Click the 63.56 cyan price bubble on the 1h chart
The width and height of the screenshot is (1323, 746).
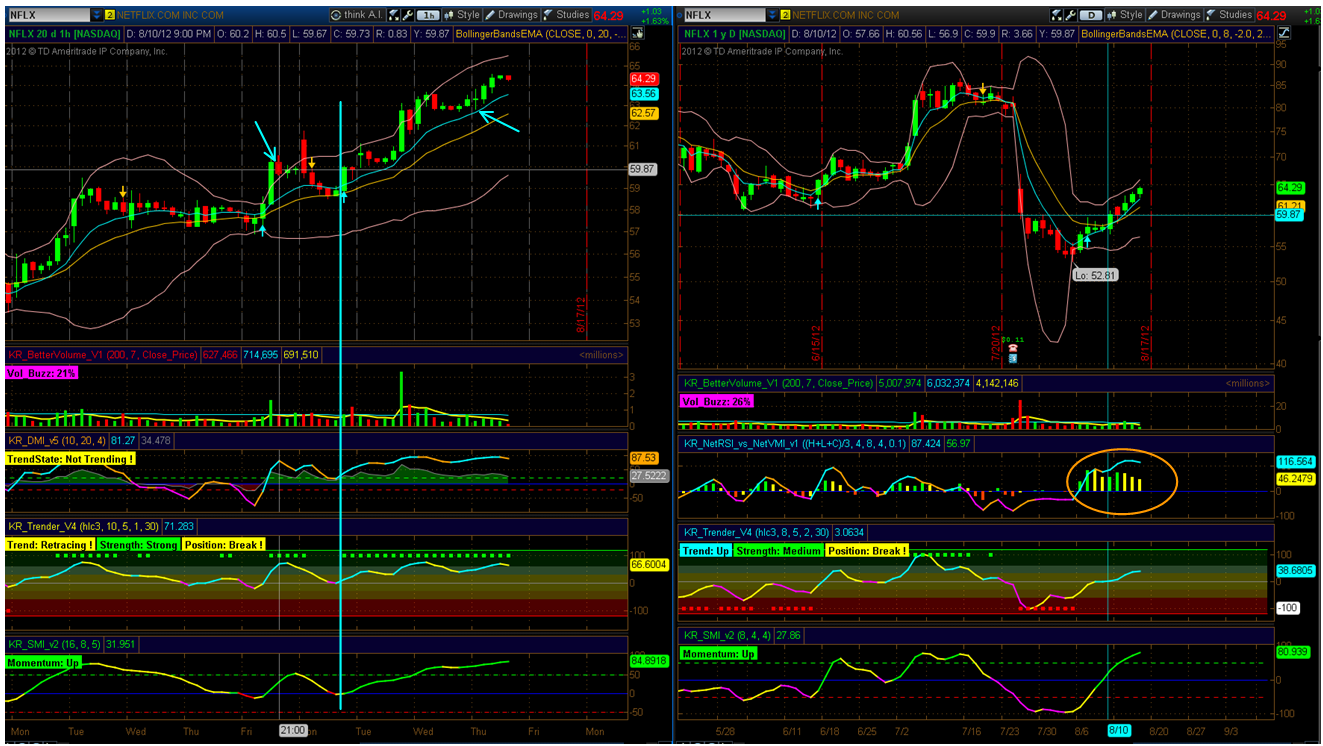[x=644, y=94]
